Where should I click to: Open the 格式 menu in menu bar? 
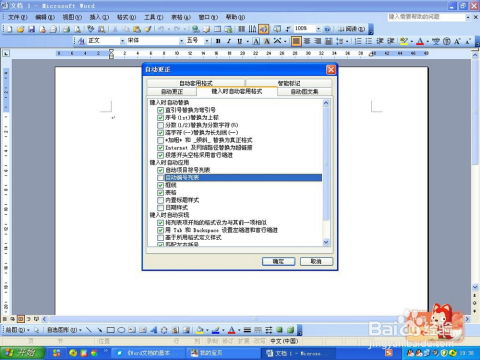[126, 17]
